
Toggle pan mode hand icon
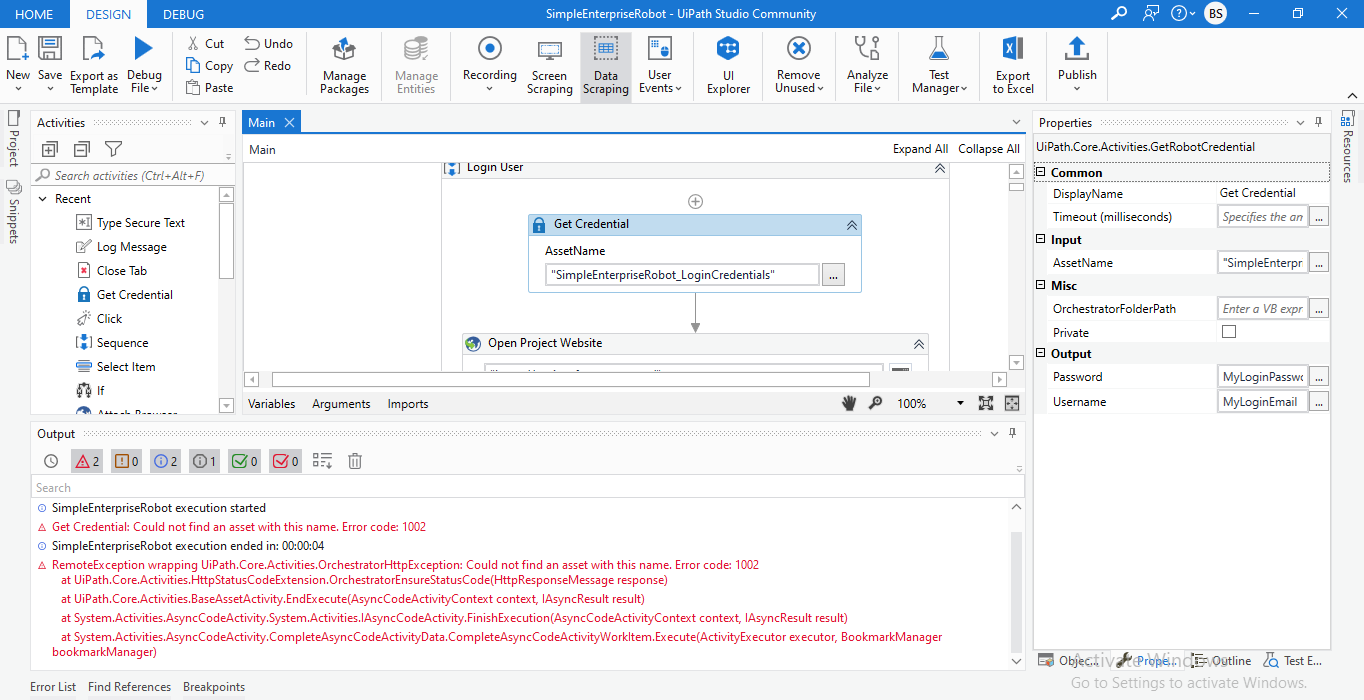click(x=849, y=403)
